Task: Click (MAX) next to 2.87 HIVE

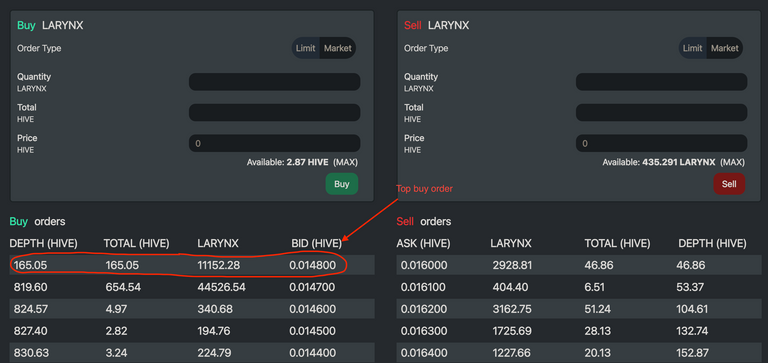Action: [346, 162]
